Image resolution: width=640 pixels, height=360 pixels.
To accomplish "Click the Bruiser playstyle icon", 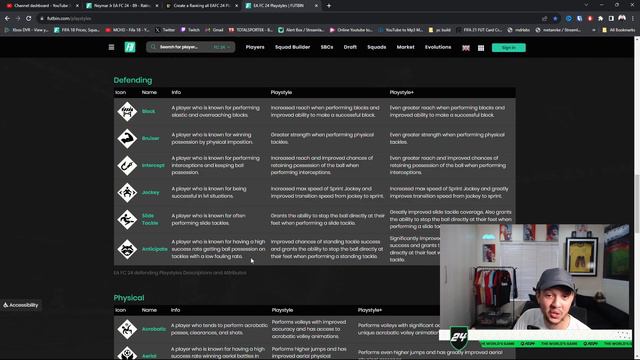I will [x=127, y=138].
